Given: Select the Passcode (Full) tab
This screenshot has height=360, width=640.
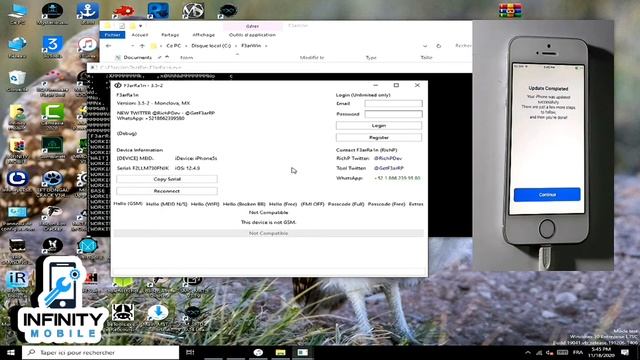Looking at the screenshot, I should coord(346,204).
